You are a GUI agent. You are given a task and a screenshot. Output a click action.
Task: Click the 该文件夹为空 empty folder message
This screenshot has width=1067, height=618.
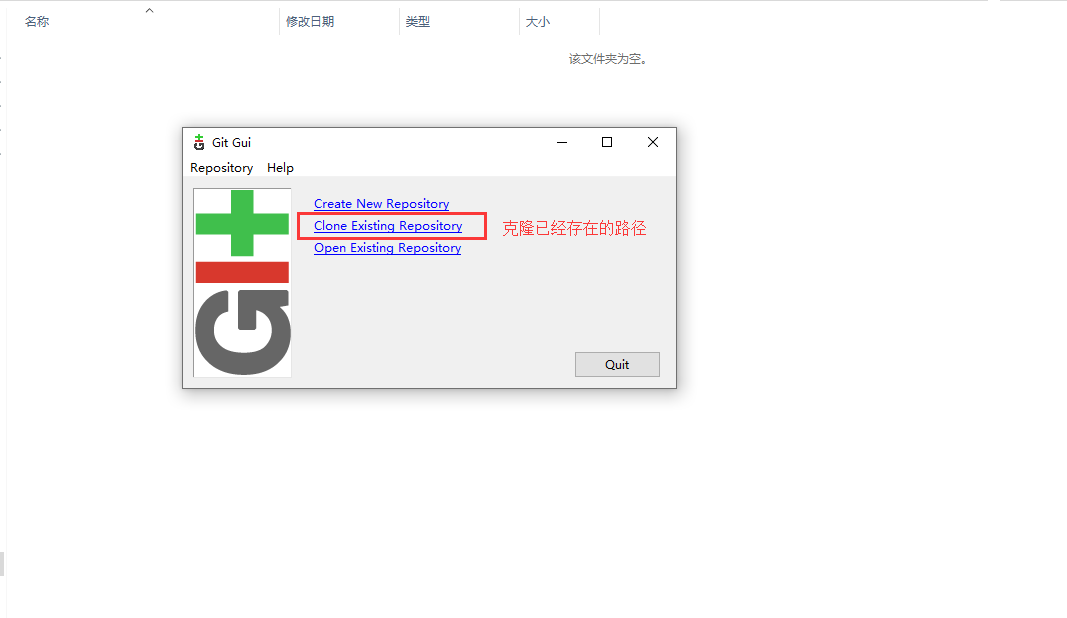pos(608,59)
